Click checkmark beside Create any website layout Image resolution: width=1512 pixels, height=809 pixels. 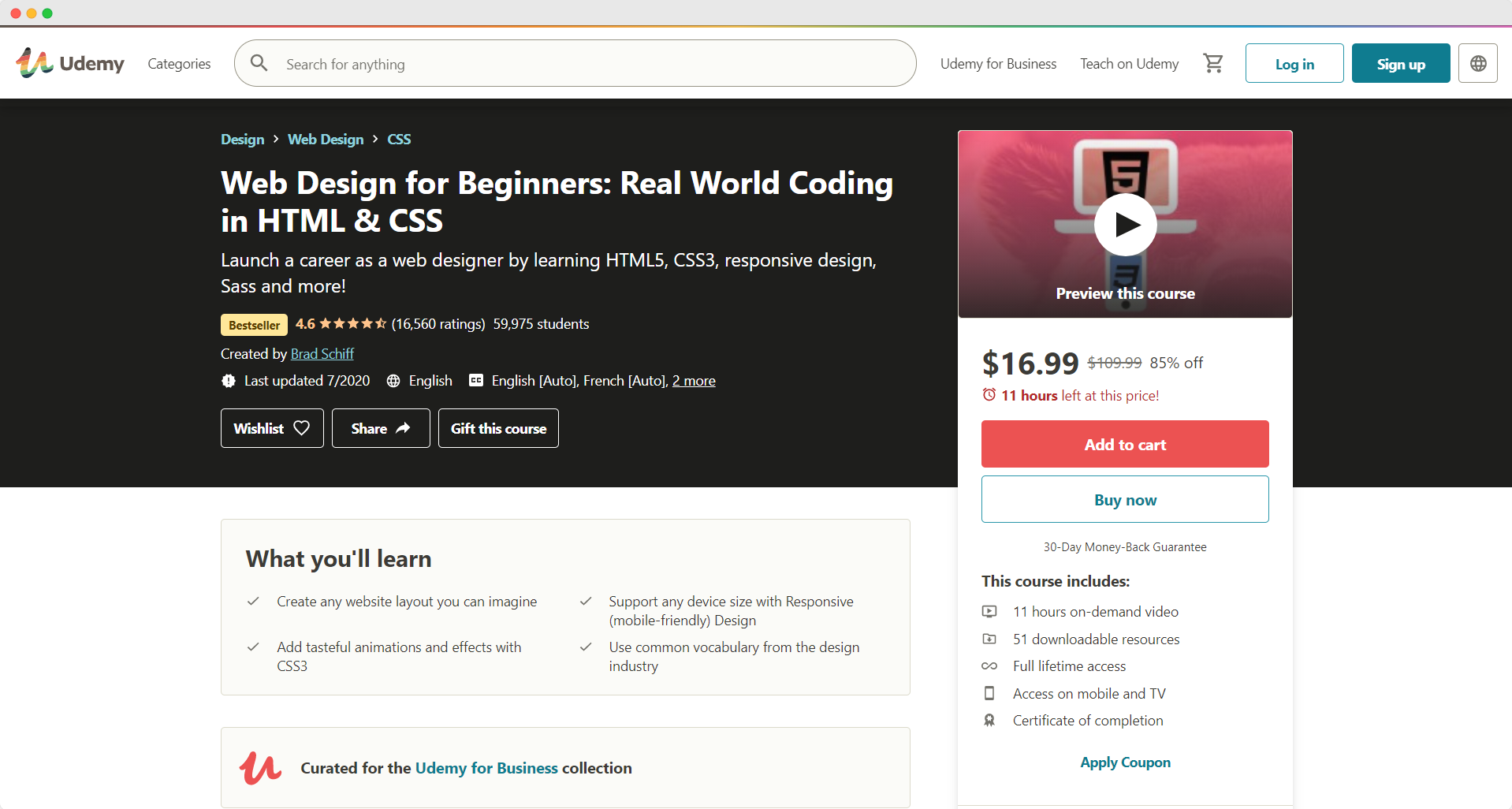tap(253, 601)
